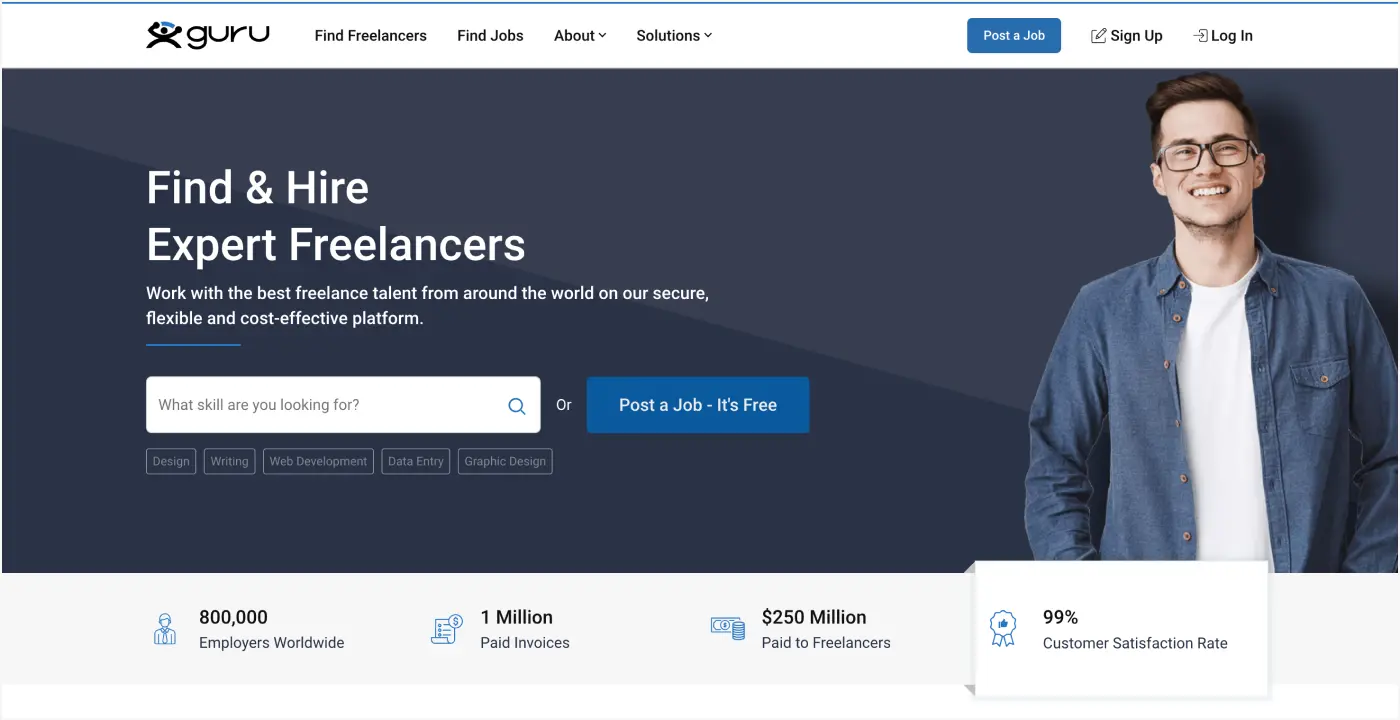This screenshot has height=720, width=1400.
Task: Click the invoice icon beside 1 Million
Action: pos(447,629)
